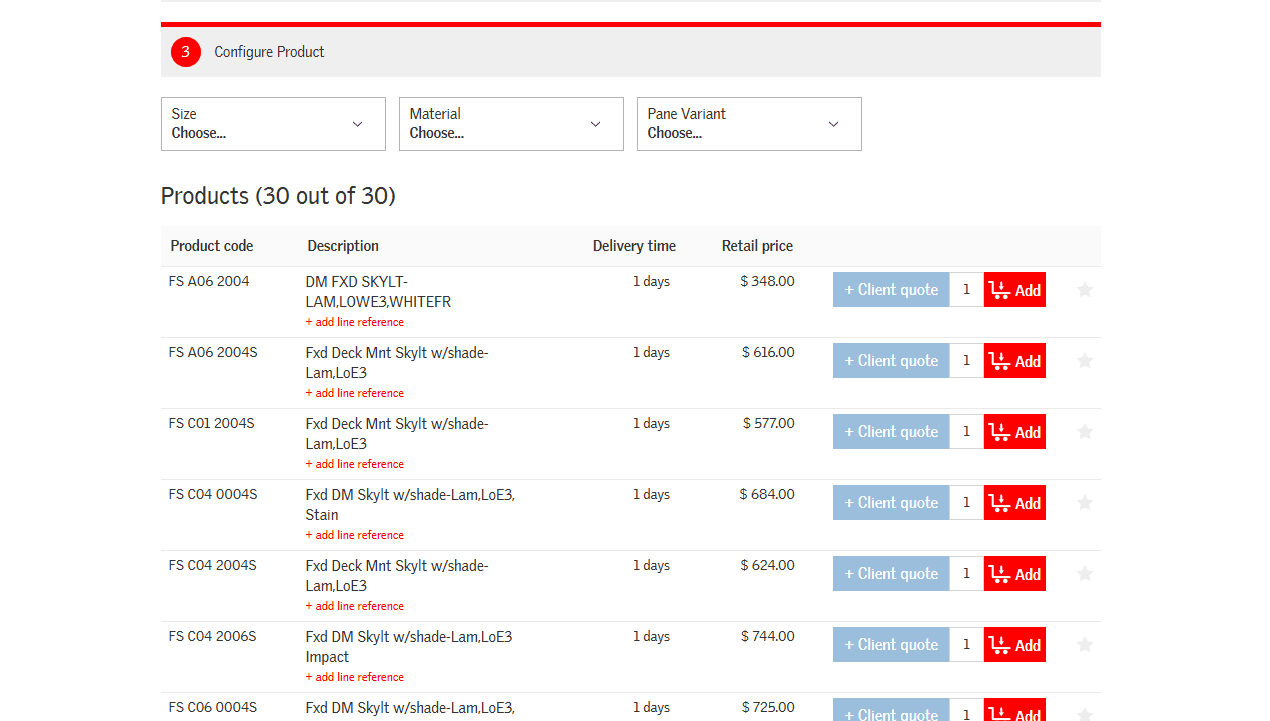Viewport: 1270px width, 721px height.
Task: Edit quantity field for FS A06 2004
Action: [966, 290]
